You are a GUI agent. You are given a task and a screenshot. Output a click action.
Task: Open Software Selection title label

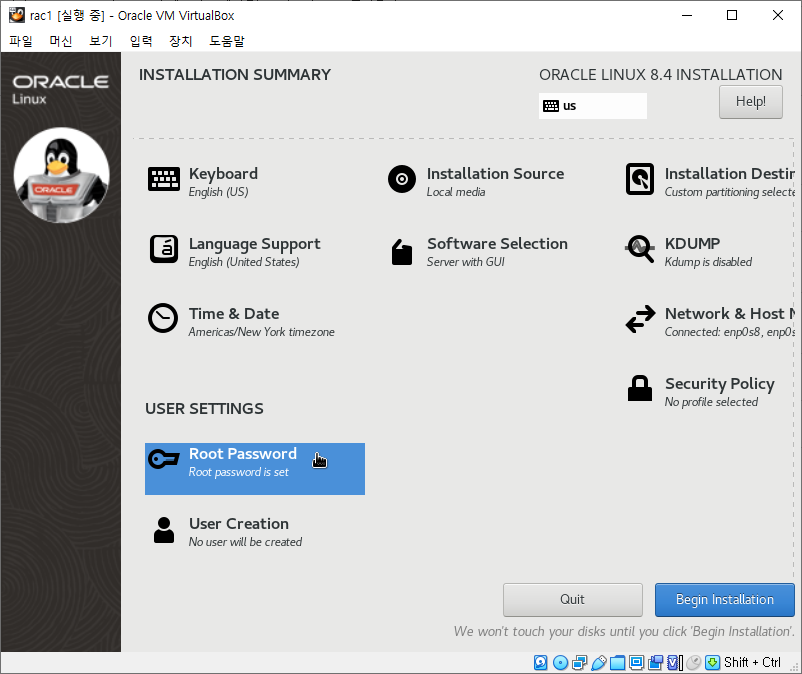tap(497, 244)
